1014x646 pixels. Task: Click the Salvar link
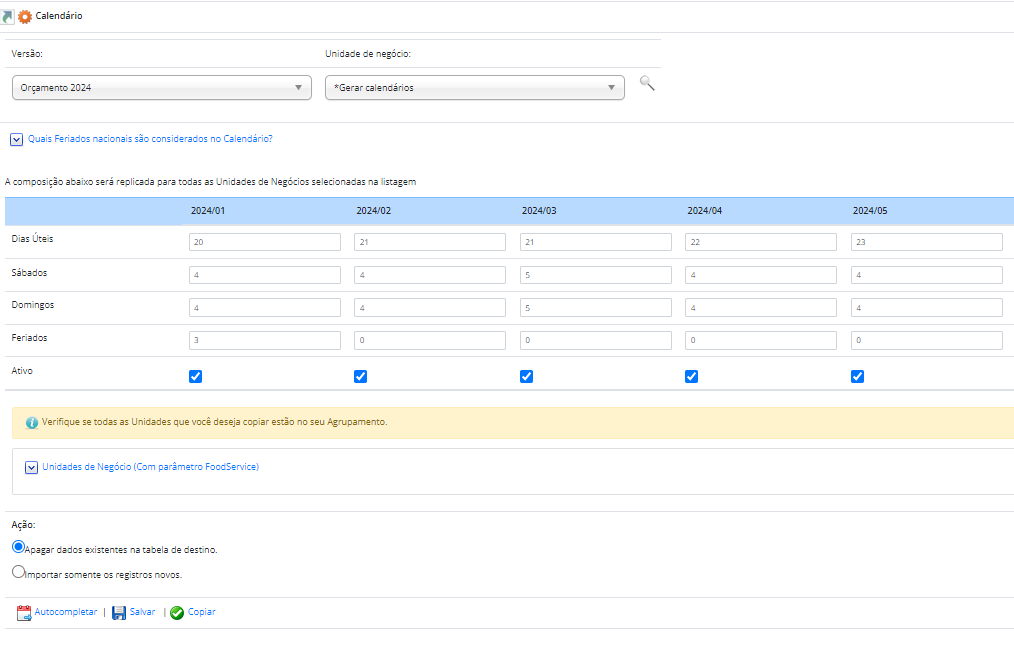(142, 612)
